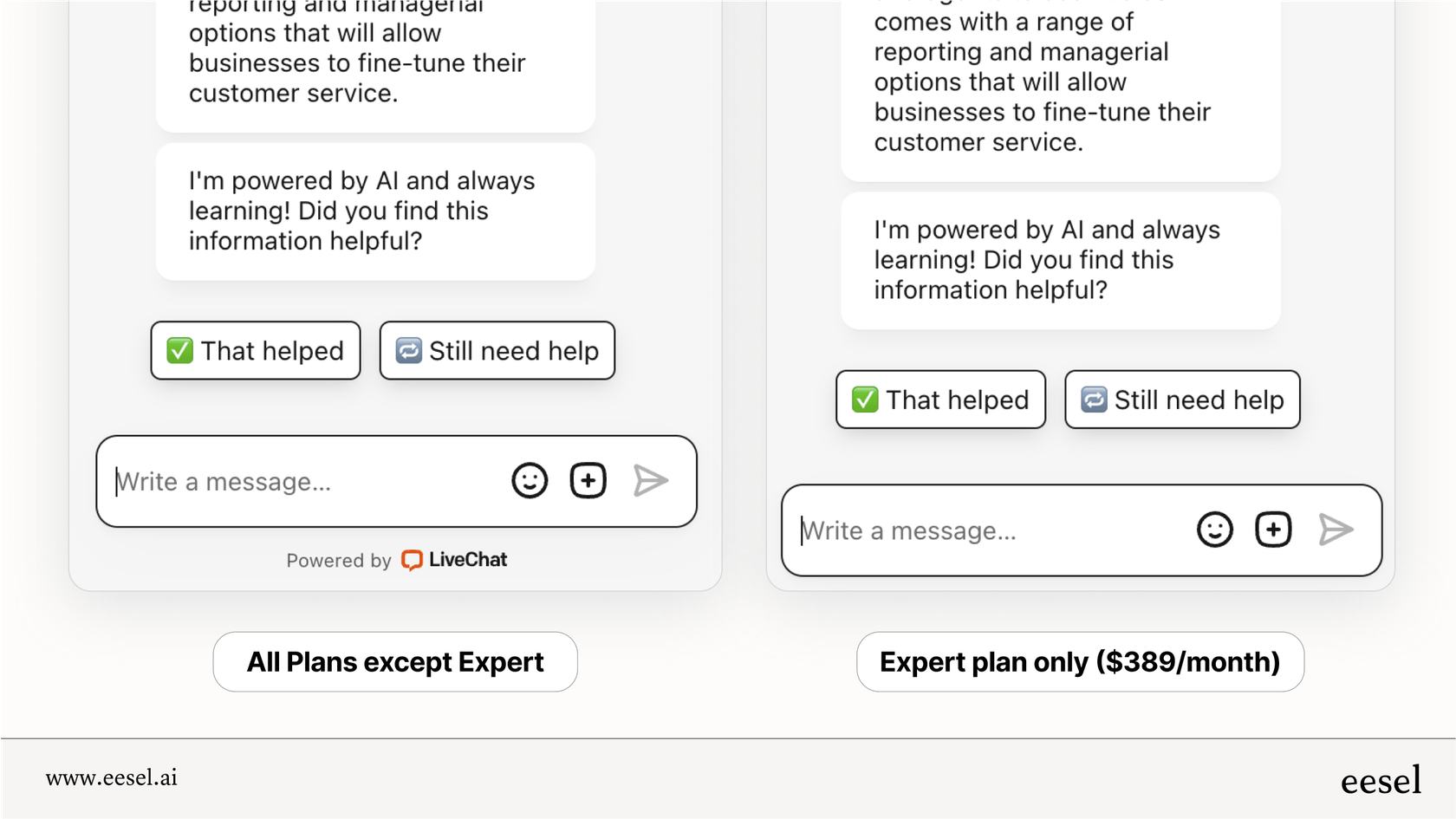The width and height of the screenshot is (1456, 819).
Task: Click the eesel logo at bottom right
Action: [1381, 779]
